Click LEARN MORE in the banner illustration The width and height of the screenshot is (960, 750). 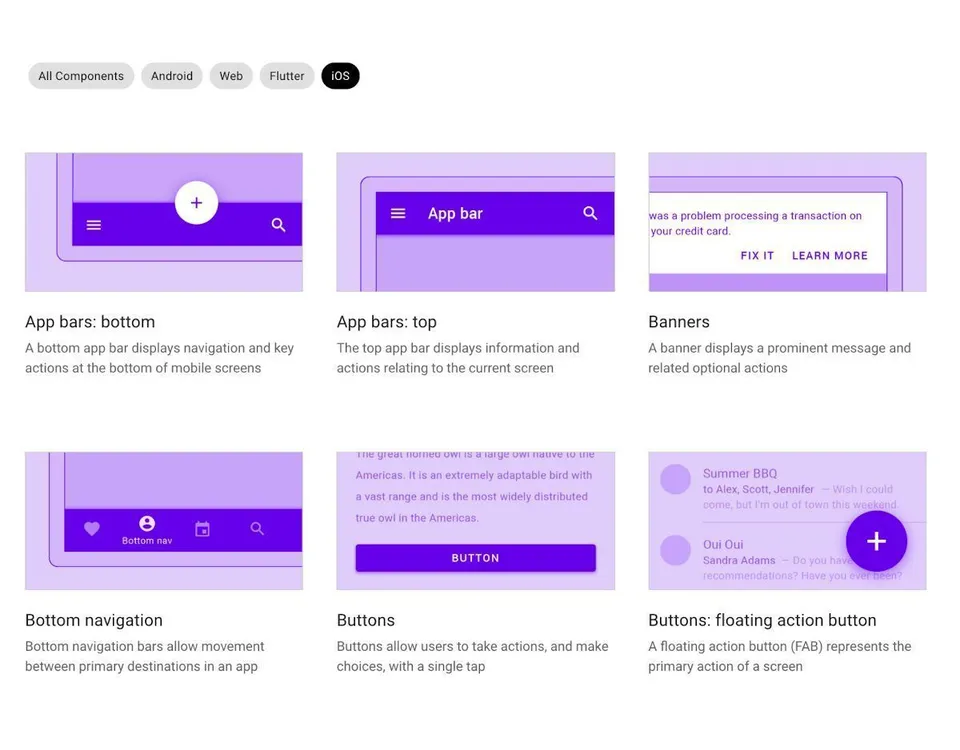(x=830, y=256)
